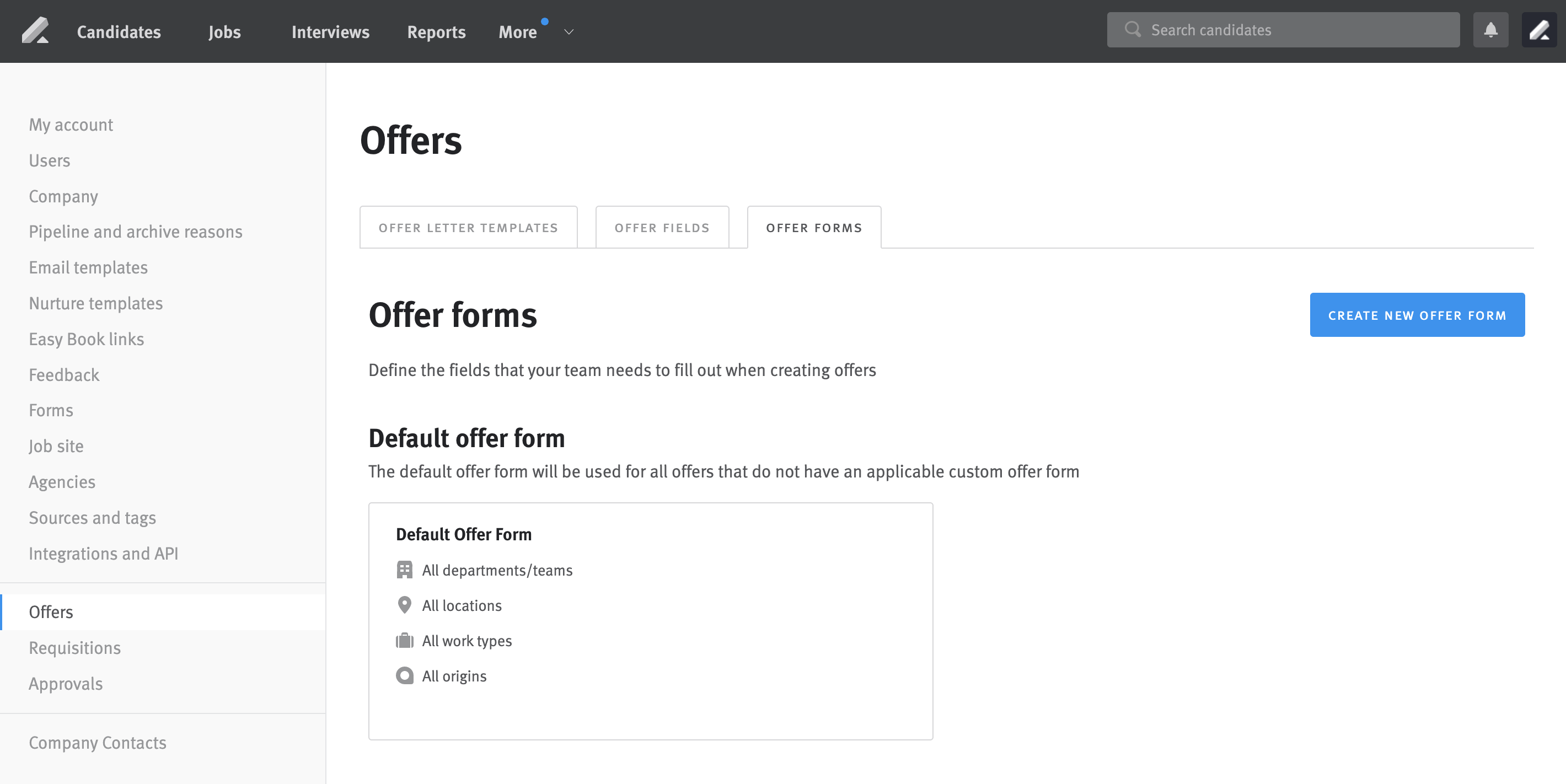Click the search magnifier icon
This screenshot has width=1566, height=784.
point(1133,29)
